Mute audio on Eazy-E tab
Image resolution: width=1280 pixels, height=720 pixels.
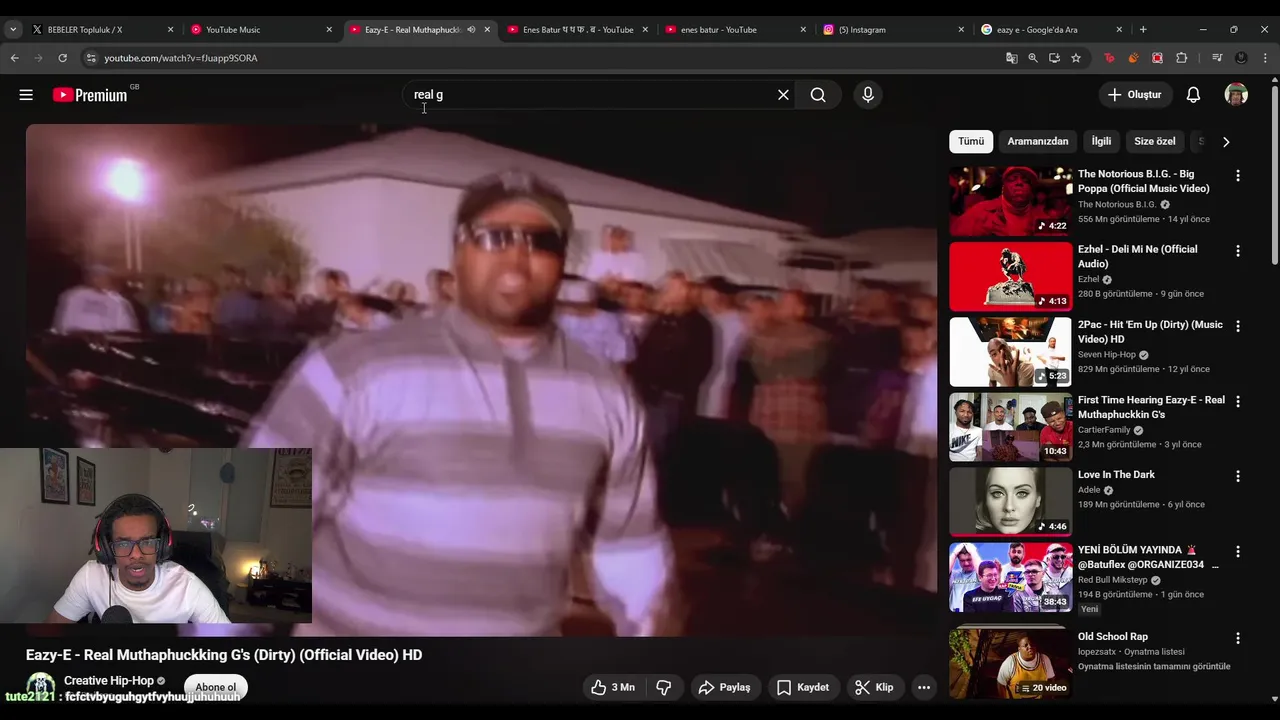[x=471, y=30]
